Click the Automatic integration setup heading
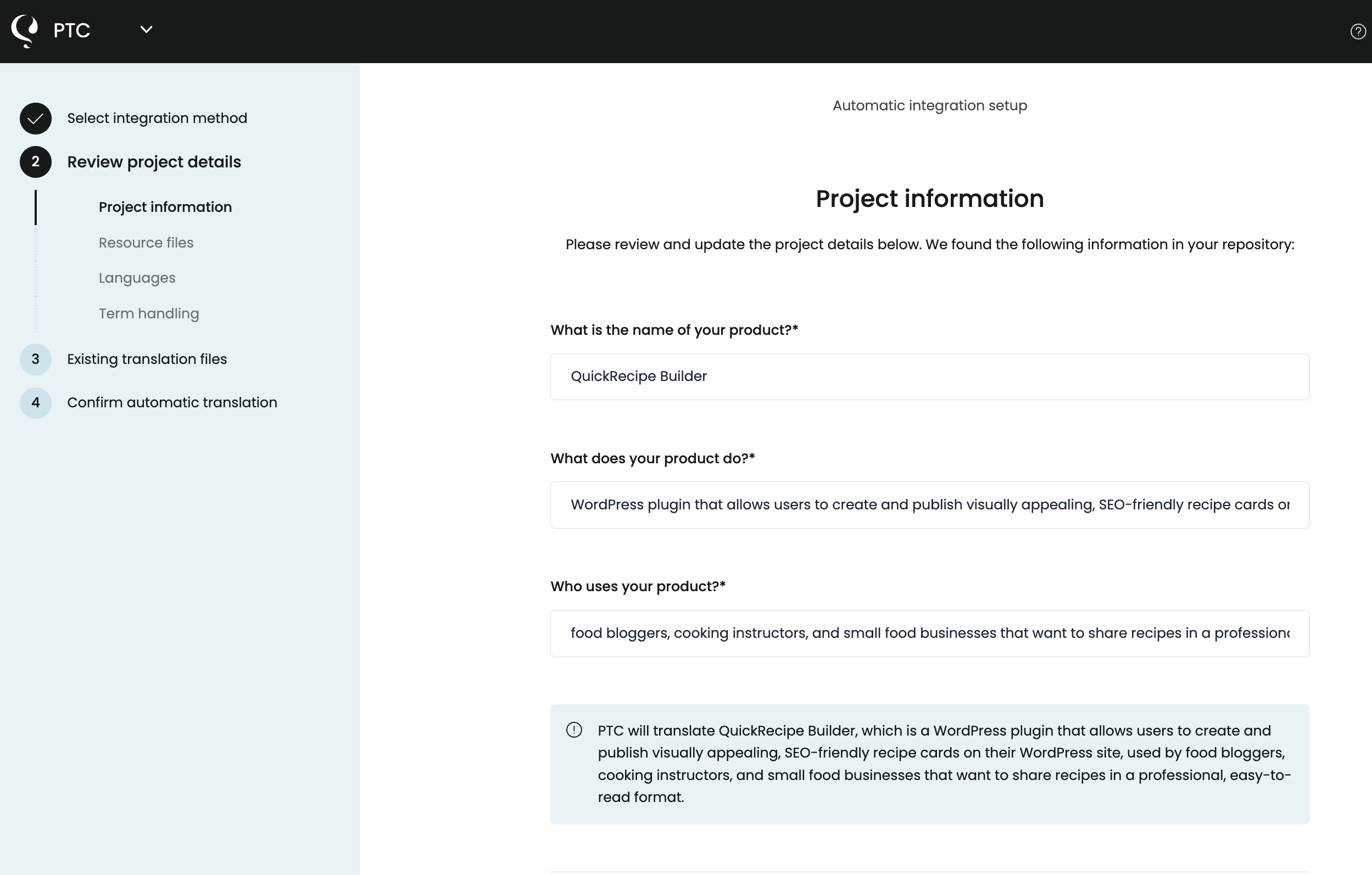This screenshot has width=1372, height=875. (x=929, y=105)
